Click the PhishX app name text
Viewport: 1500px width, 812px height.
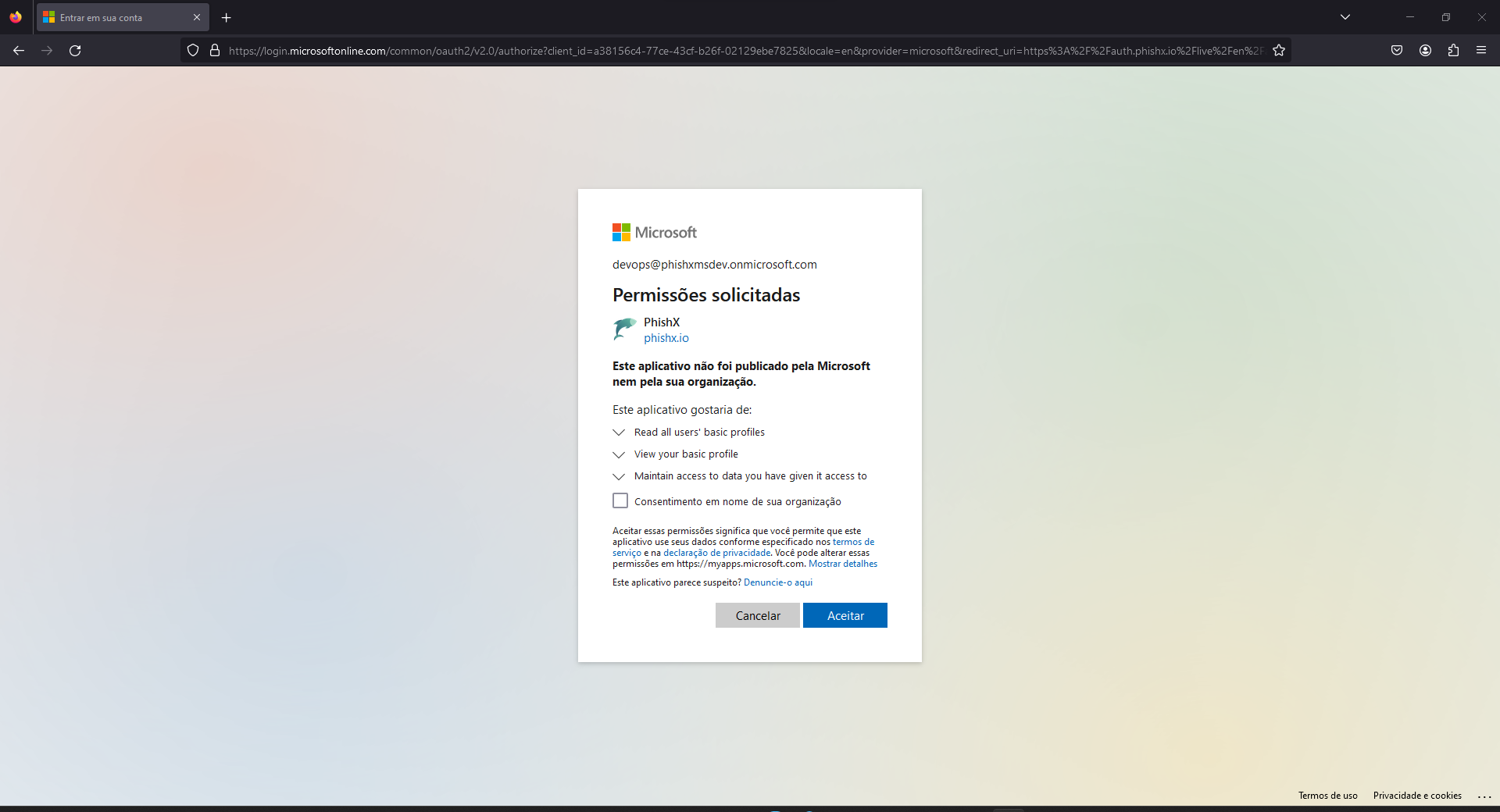coord(662,322)
